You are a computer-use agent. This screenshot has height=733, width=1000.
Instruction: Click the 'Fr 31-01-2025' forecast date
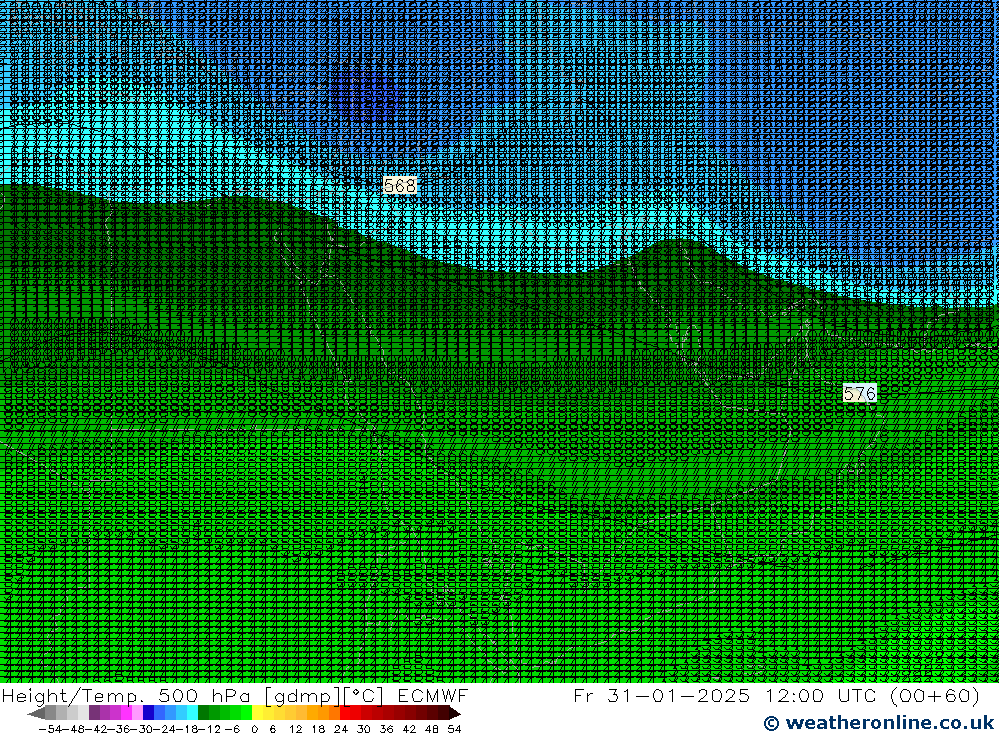pos(661,695)
